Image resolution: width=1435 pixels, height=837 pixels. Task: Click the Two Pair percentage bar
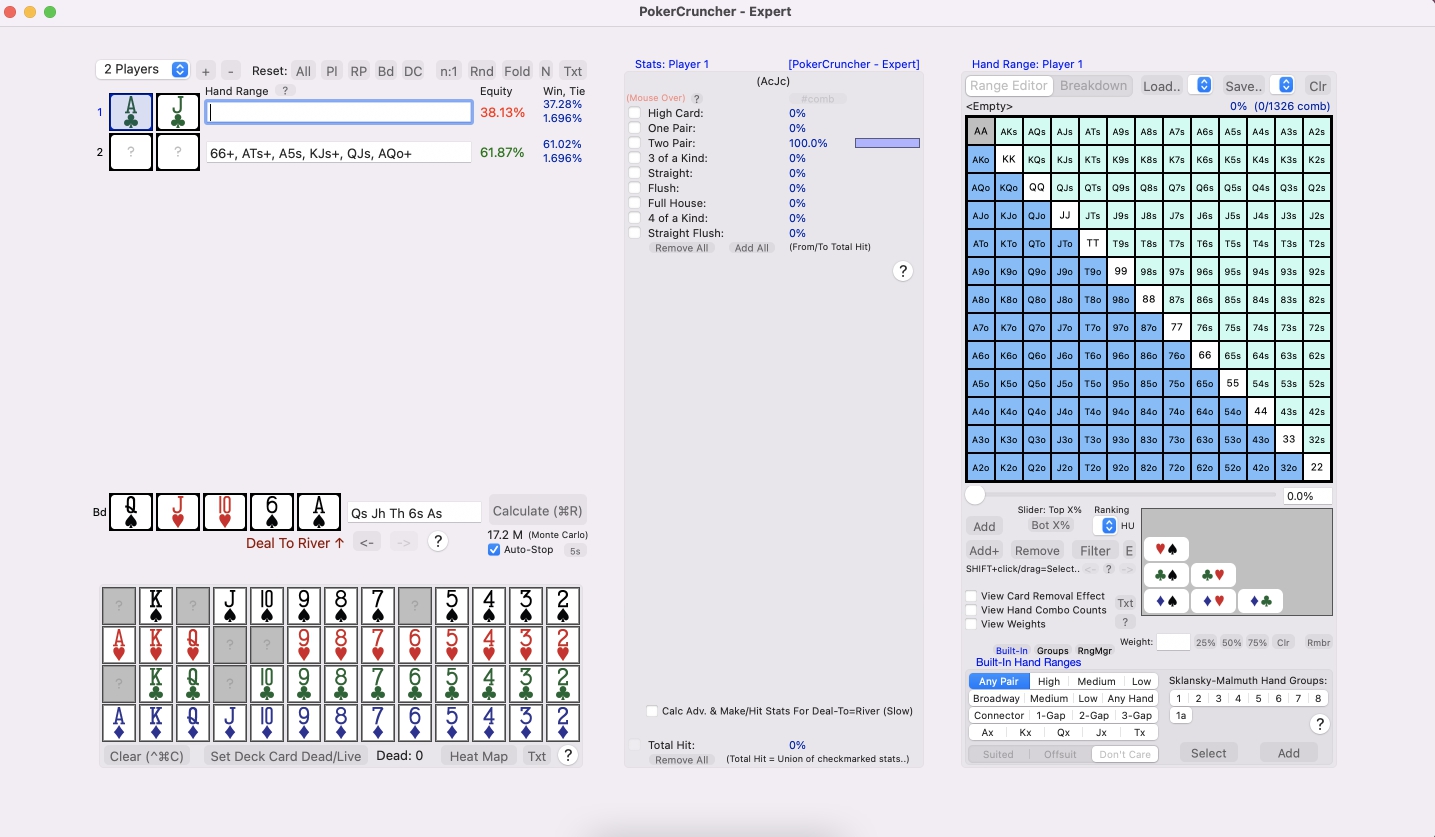887,143
